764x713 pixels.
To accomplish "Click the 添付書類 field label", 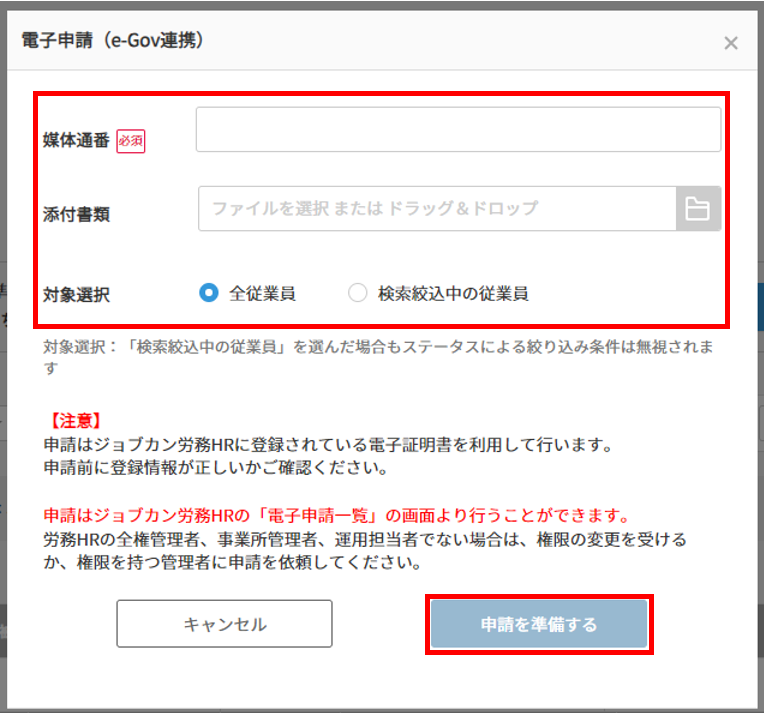I will [76, 215].
